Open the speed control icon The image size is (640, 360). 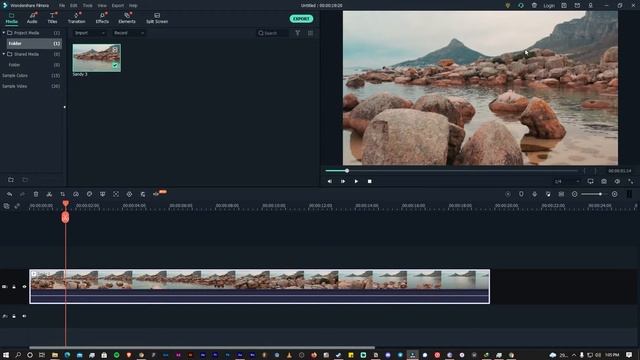(76, 194)
